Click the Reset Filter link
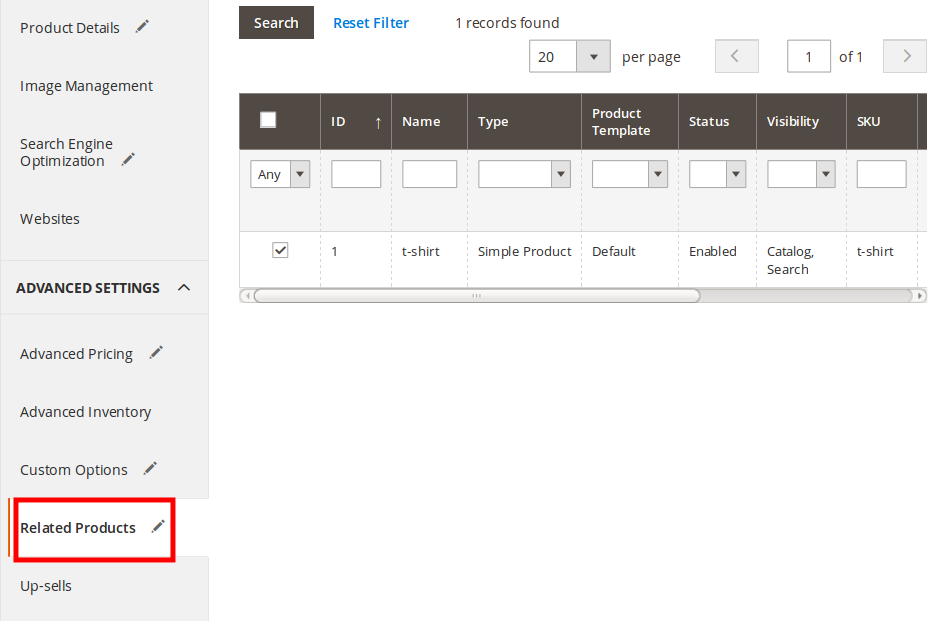 coord(371,22)
